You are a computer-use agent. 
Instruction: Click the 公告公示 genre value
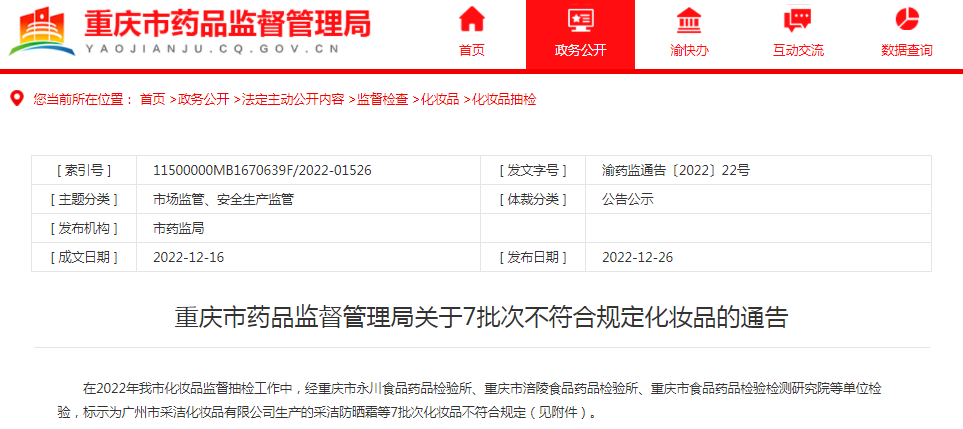click(627, 199)
